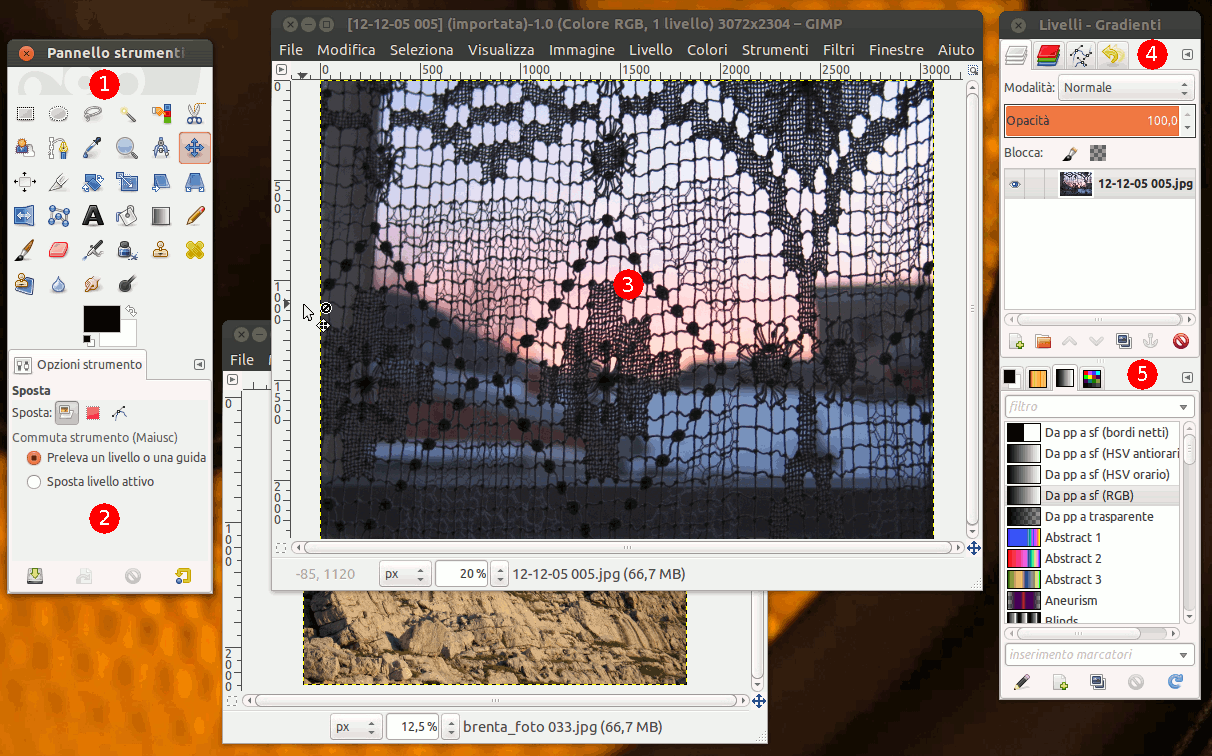Open the Colori menu
The image size is (1212, 756).
tap(707, 50)
